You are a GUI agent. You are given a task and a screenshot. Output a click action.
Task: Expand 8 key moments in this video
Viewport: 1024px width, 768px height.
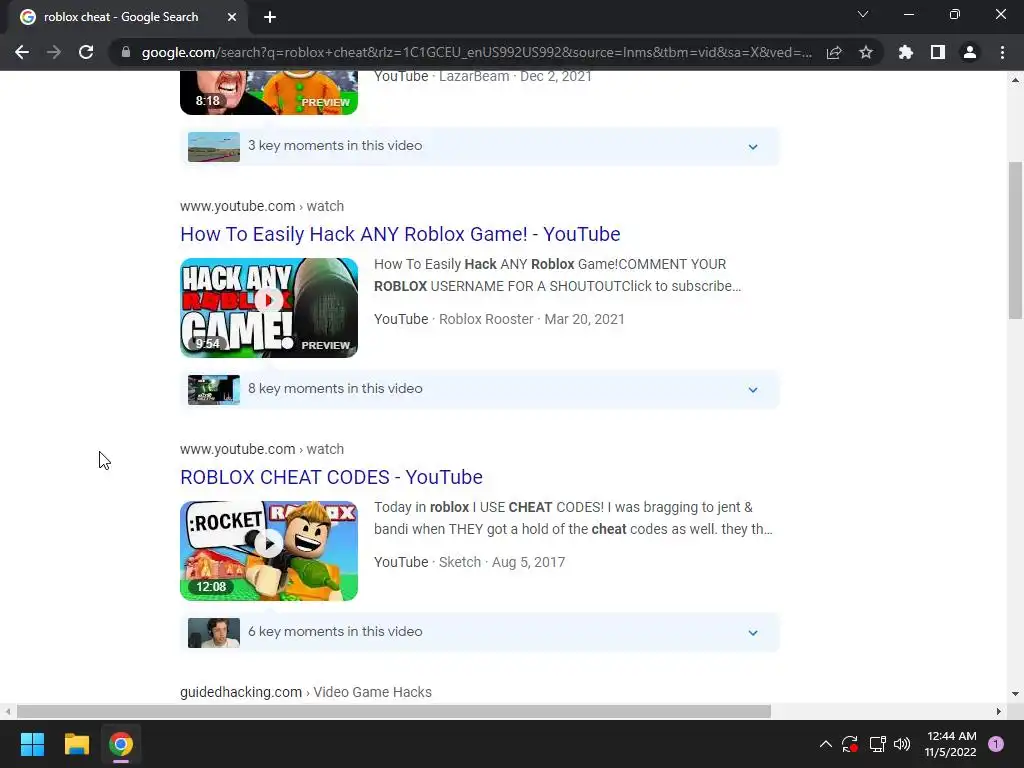pyautogui.click(x=479, y=389)
